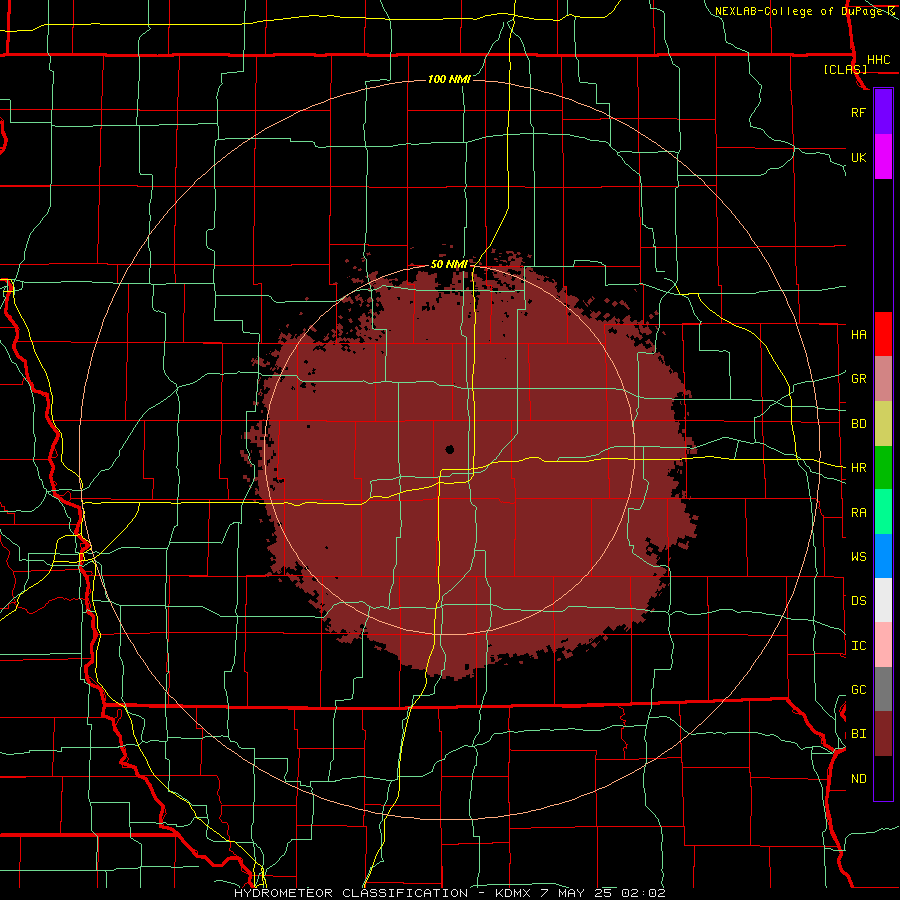This screenshot has height=900, width=900.
Task: Click the blue WS legend swatch
Action: click(883, 556)
